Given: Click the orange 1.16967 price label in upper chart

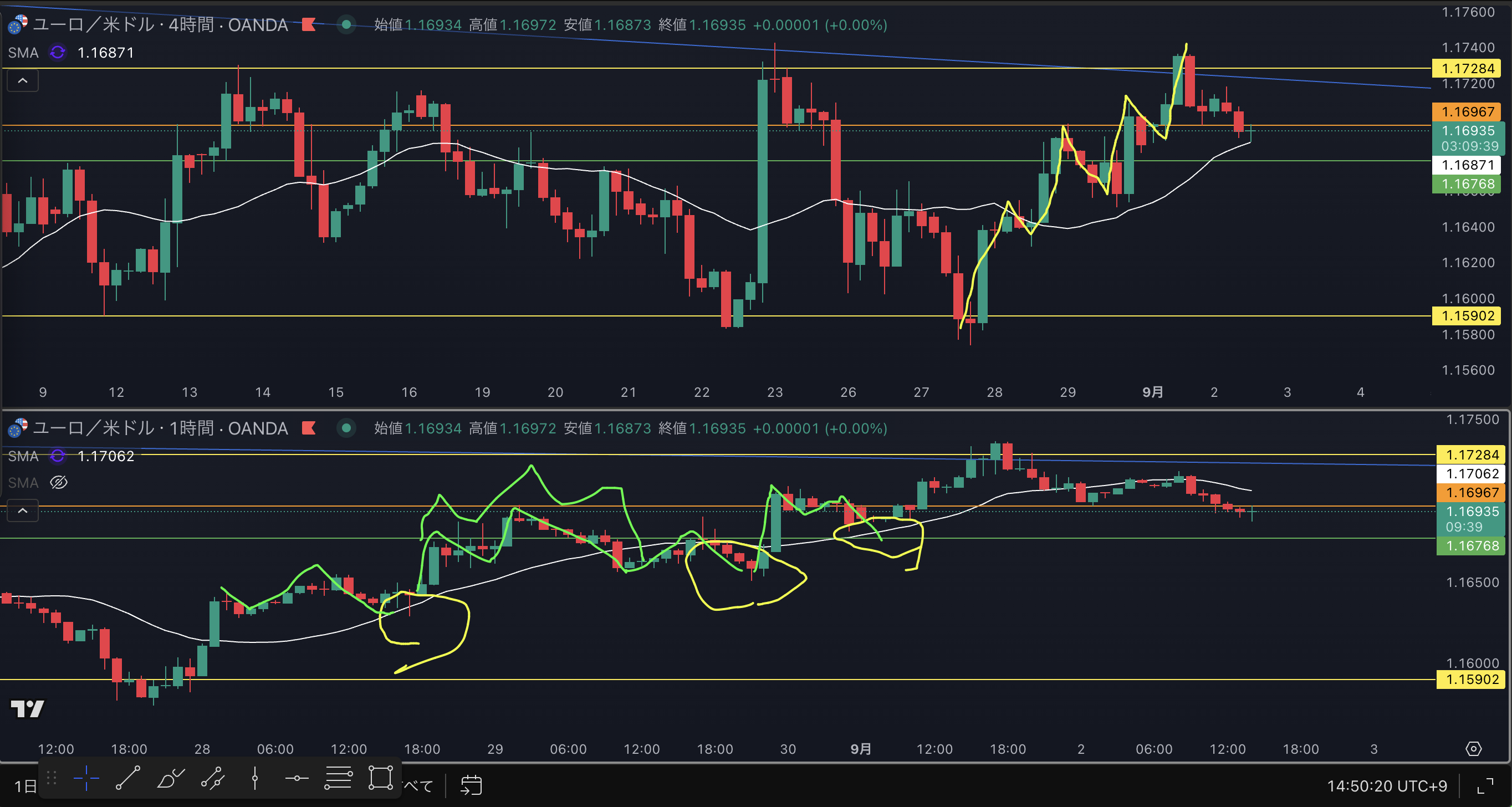Looking at the screenshot, I should [1467, 111].
